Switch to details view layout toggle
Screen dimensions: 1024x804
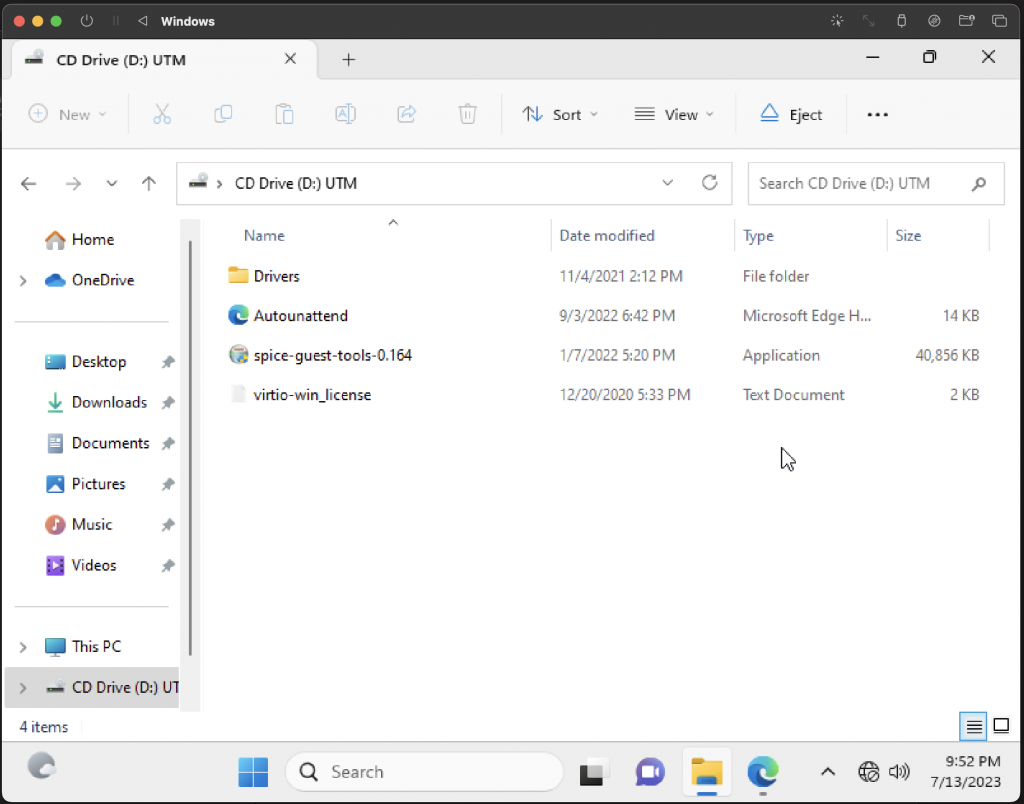tap(972, 726)
